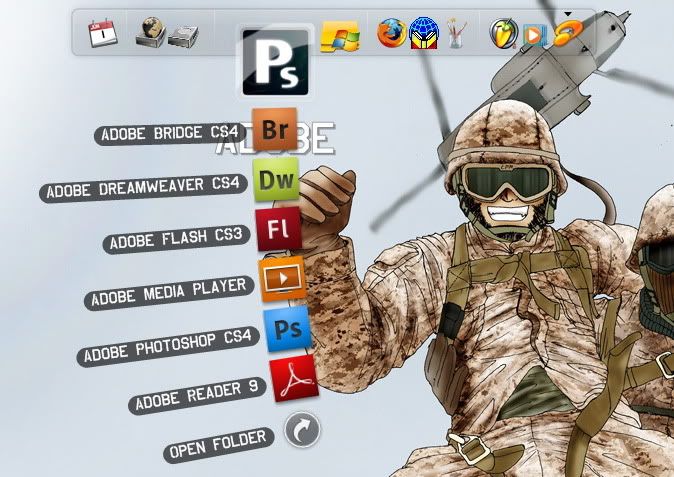Image resolution: width=674 pixels, height=477 pixels.
Task: Click the 'Adobe Reader 9' label
Action: (197, 396)
